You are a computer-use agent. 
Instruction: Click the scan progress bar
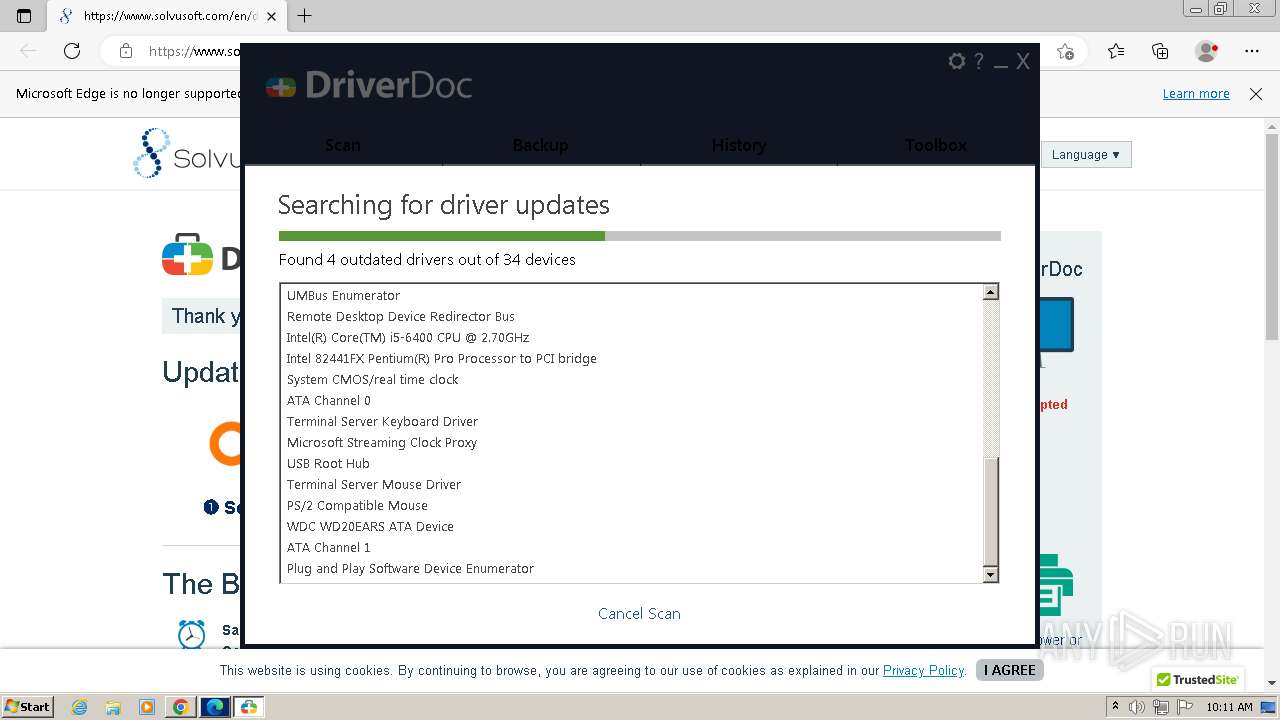tap(640, 236)
